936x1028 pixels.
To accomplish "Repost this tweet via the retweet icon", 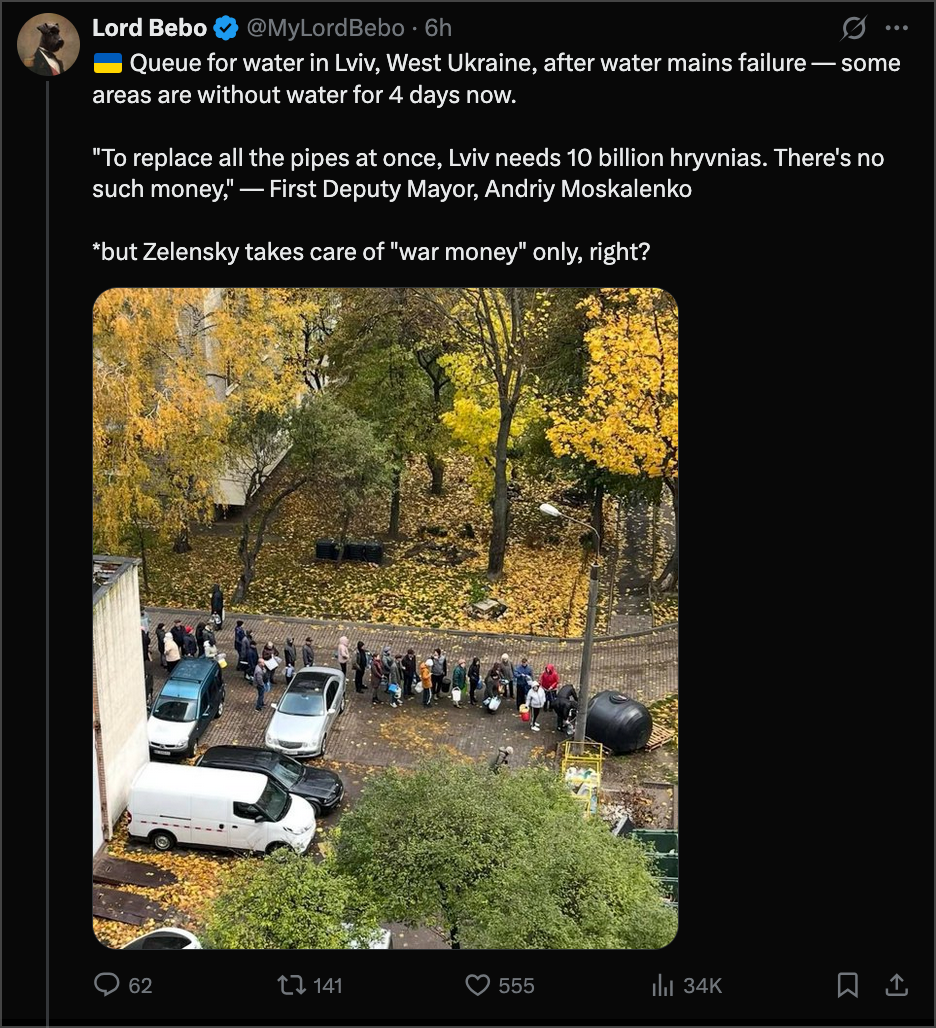I will tap(291, 985).
